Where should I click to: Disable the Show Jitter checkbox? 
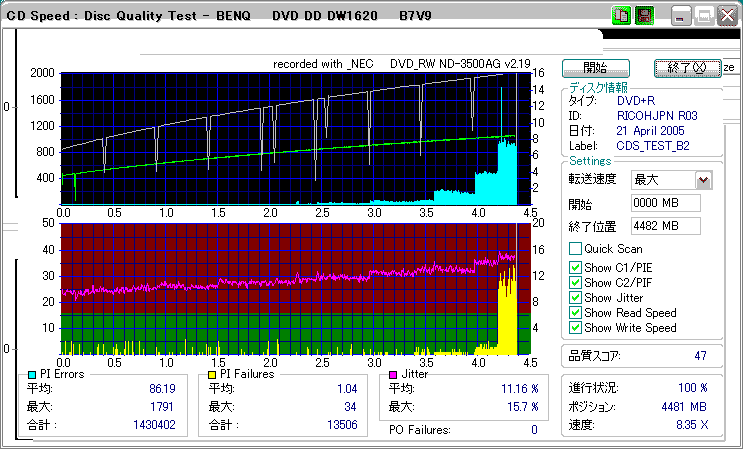point(575,297)
